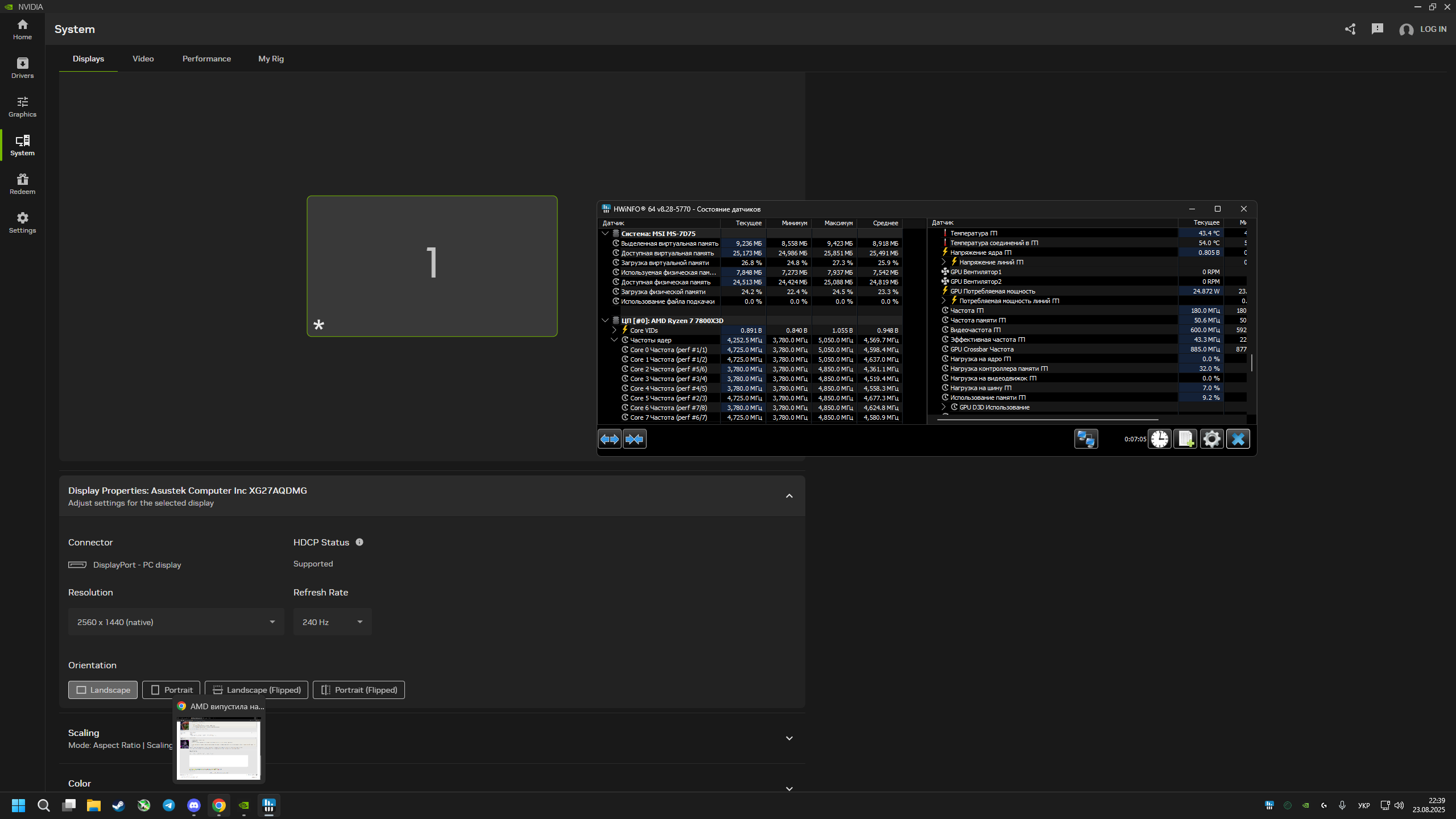Collapse the Частоты ядер row in HWiNFO
Viewport: 1456px width, 819px height.
(614, 340)
